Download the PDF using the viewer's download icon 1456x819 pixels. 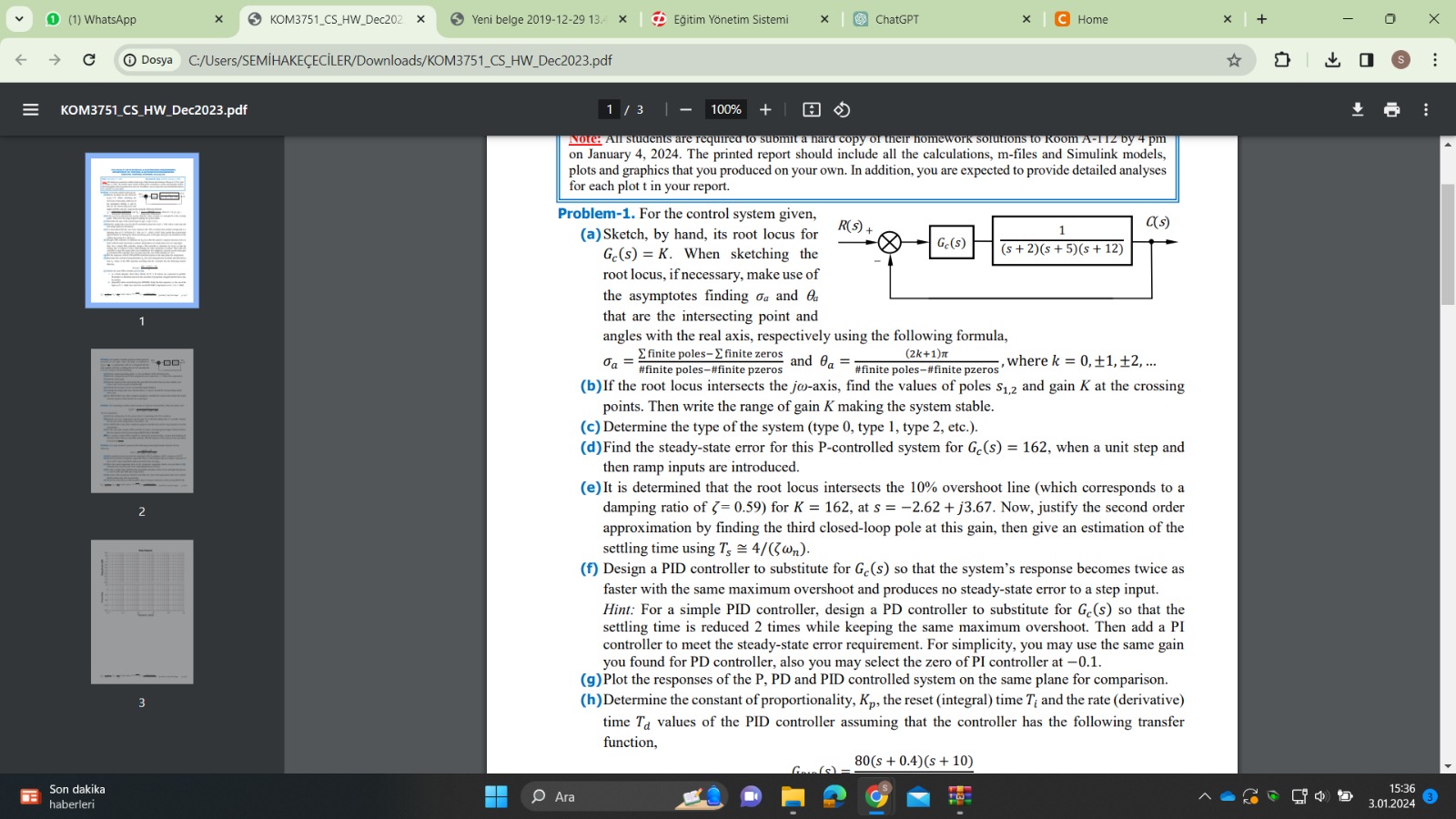tap(1357, 109)
